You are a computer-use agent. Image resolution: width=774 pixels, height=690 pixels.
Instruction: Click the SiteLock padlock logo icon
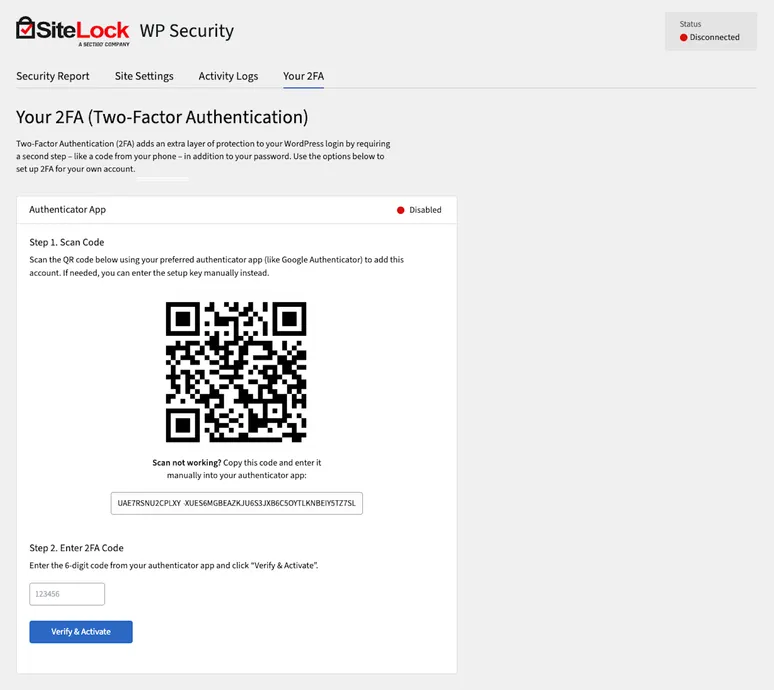(26, 28)
